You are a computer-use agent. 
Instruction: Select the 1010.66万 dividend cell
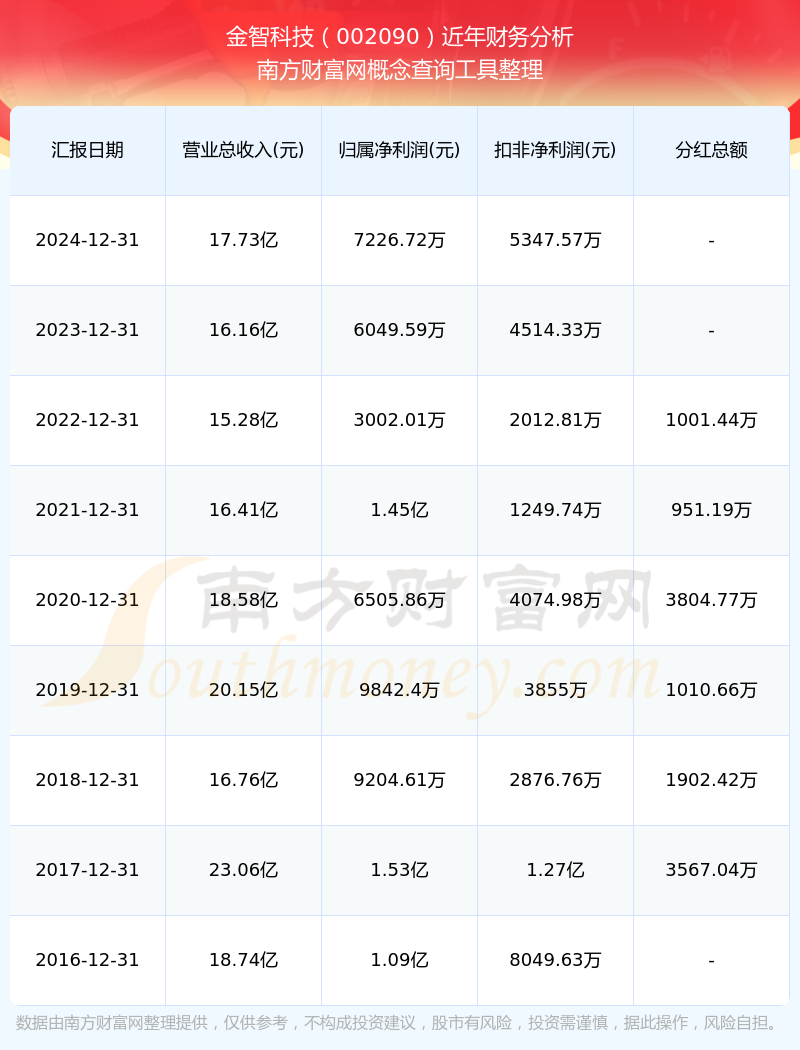pyautogui.click(x=712, y=690)
